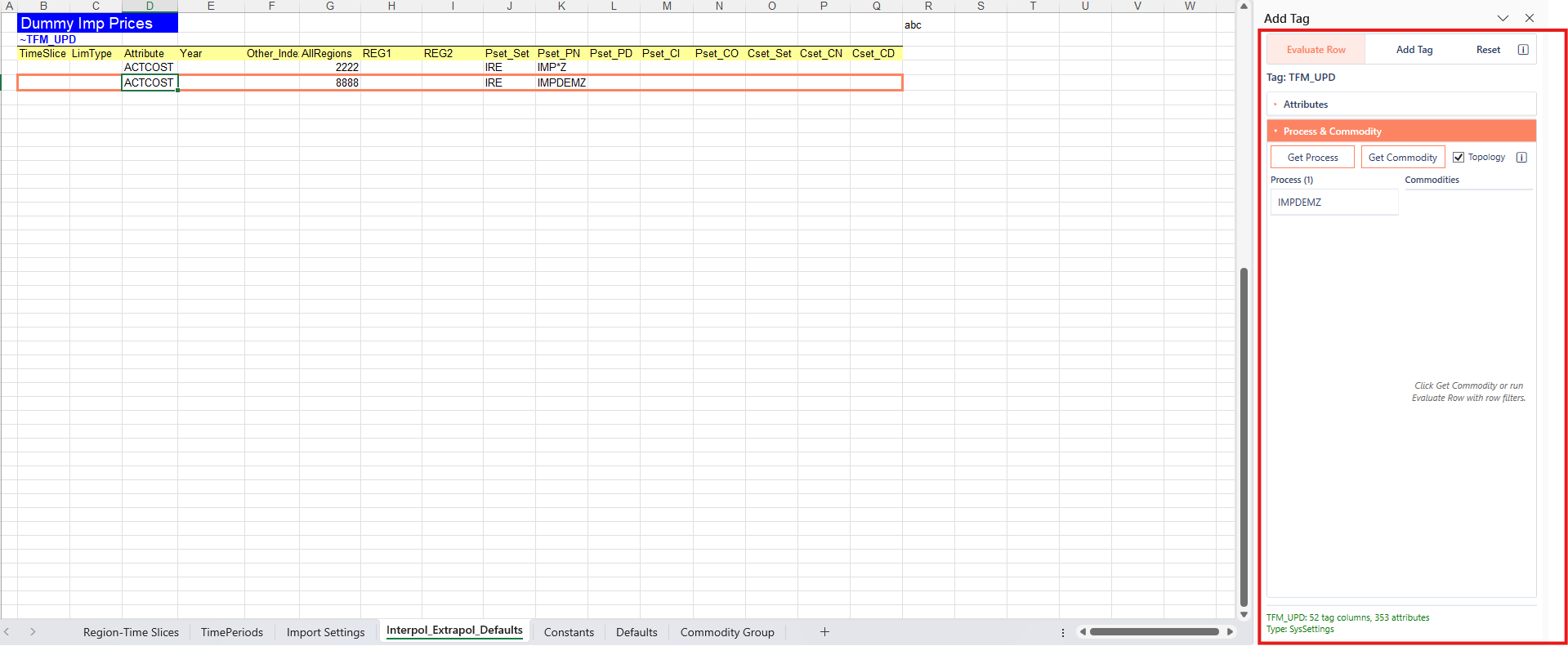Viewport: 1568px width, 646px height.
Task: Click the Add Tag tab button
Action: coord(1414,50)
